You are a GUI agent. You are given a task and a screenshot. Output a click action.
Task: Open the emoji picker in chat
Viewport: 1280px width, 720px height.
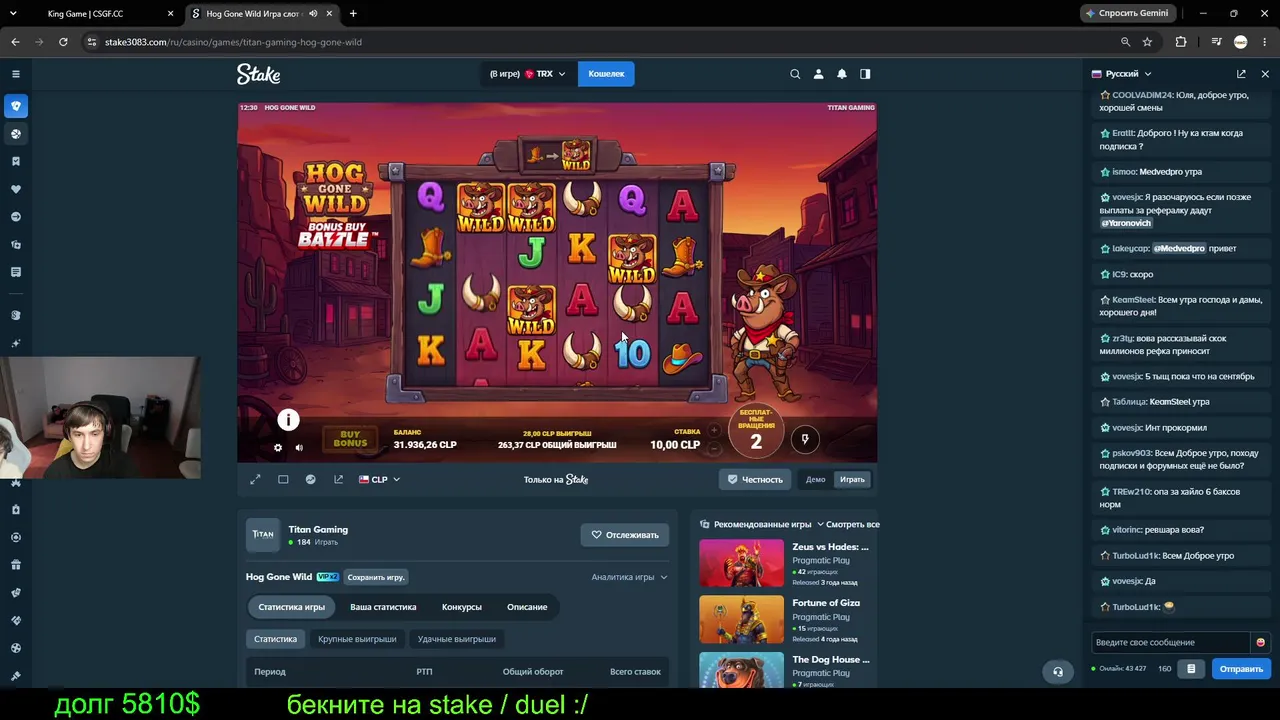click(1260, 642)
